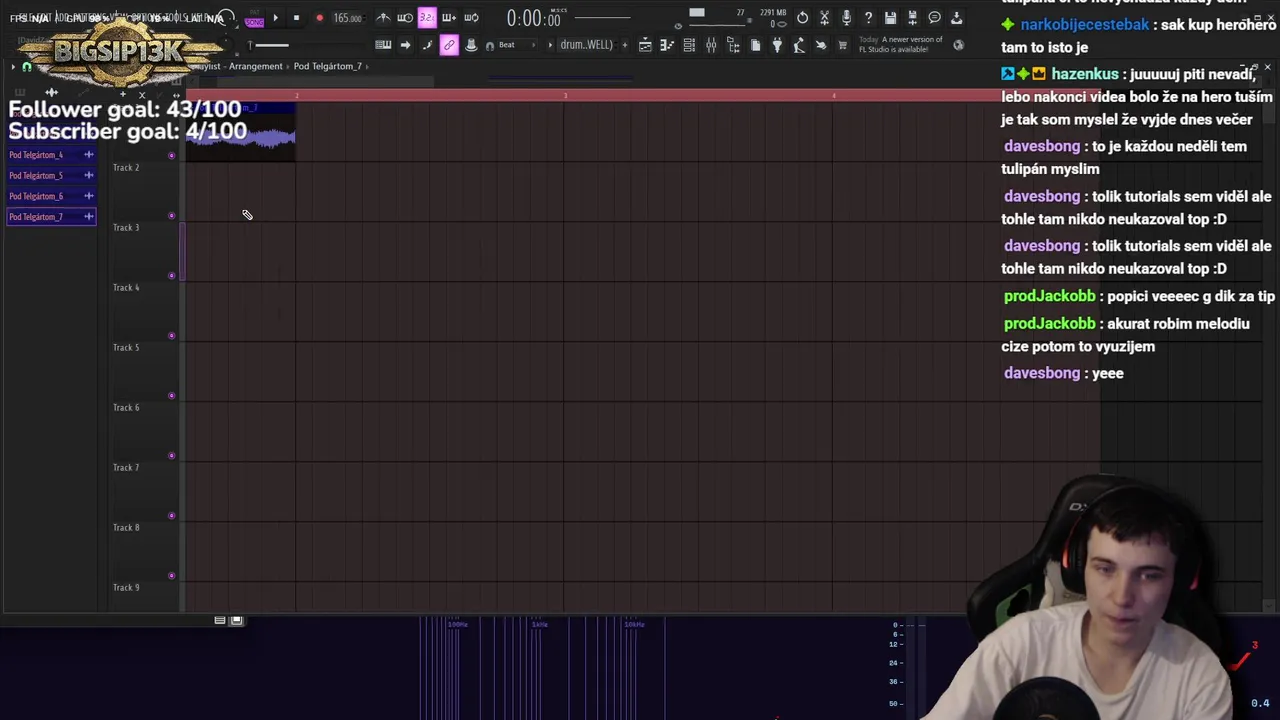Click the time display 0:00:00

(x=533, y=18)
